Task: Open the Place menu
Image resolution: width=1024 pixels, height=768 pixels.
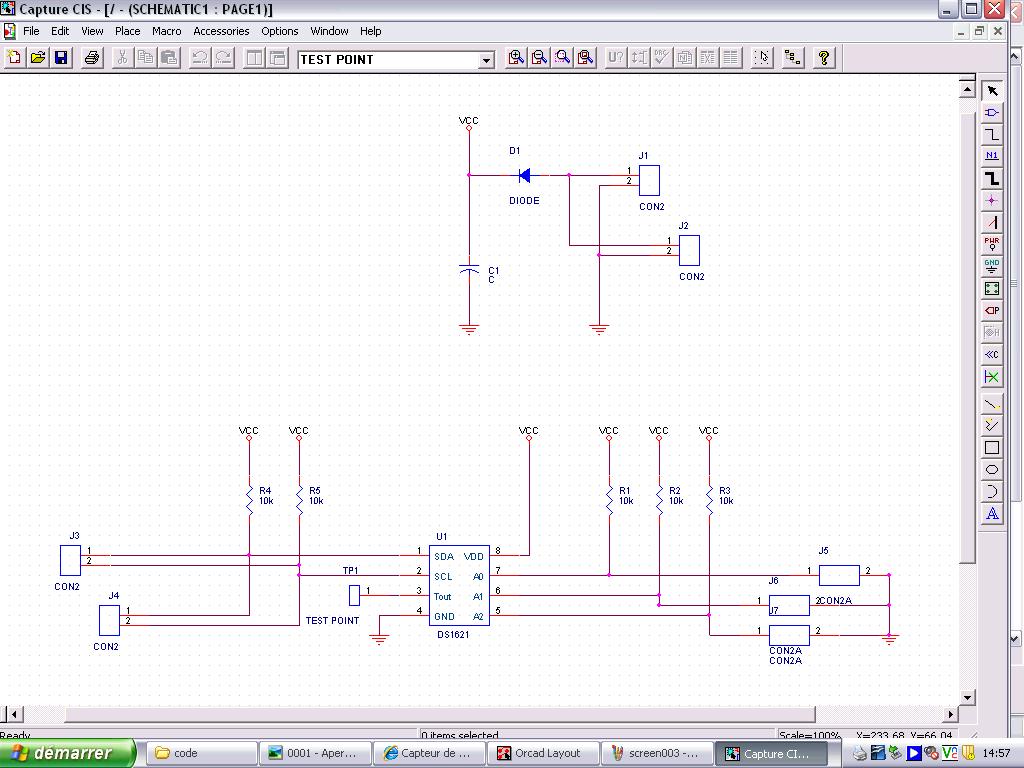Action: pyautogui.click(x=127, y=31)
